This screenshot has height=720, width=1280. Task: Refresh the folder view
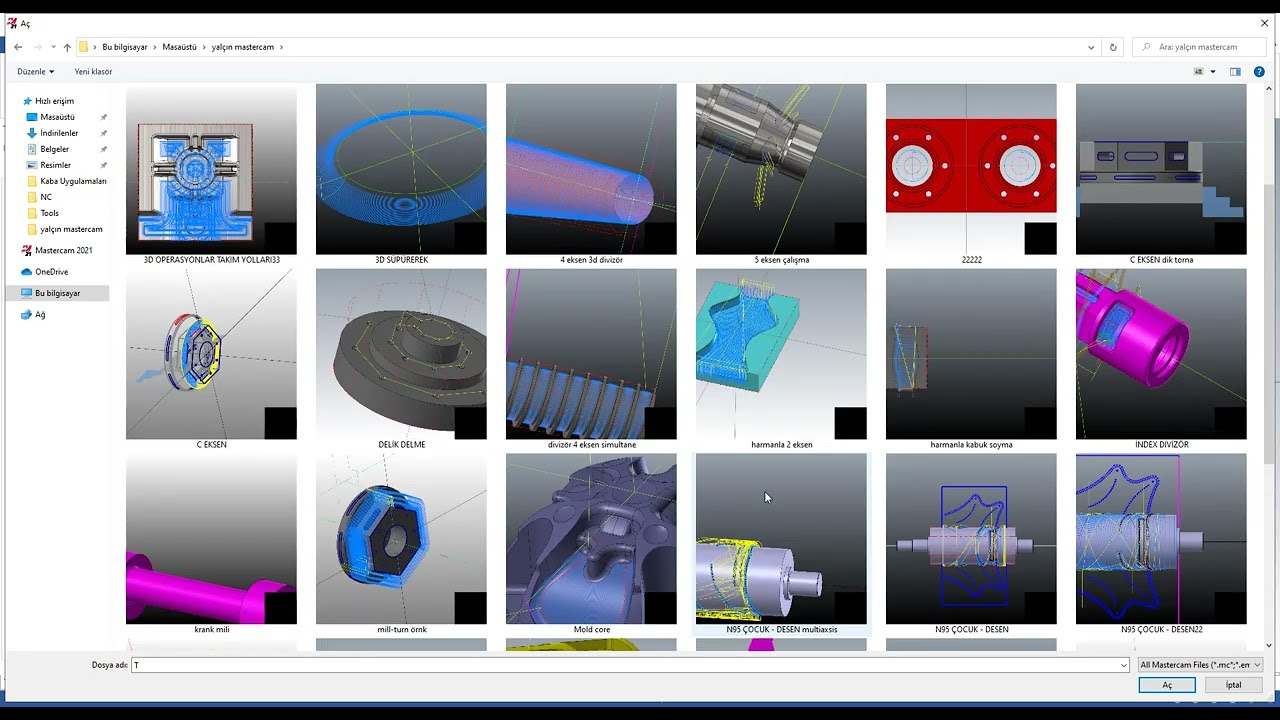(x=1113, y=47)
